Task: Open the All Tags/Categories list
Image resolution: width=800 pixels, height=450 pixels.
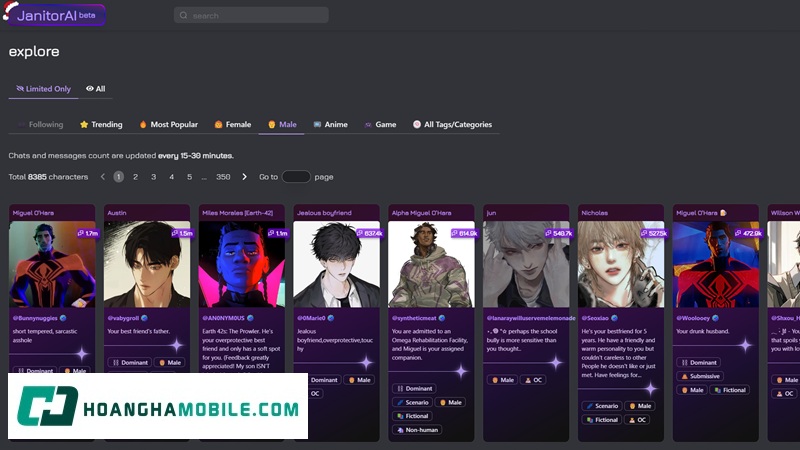Action: click(452, 125)
